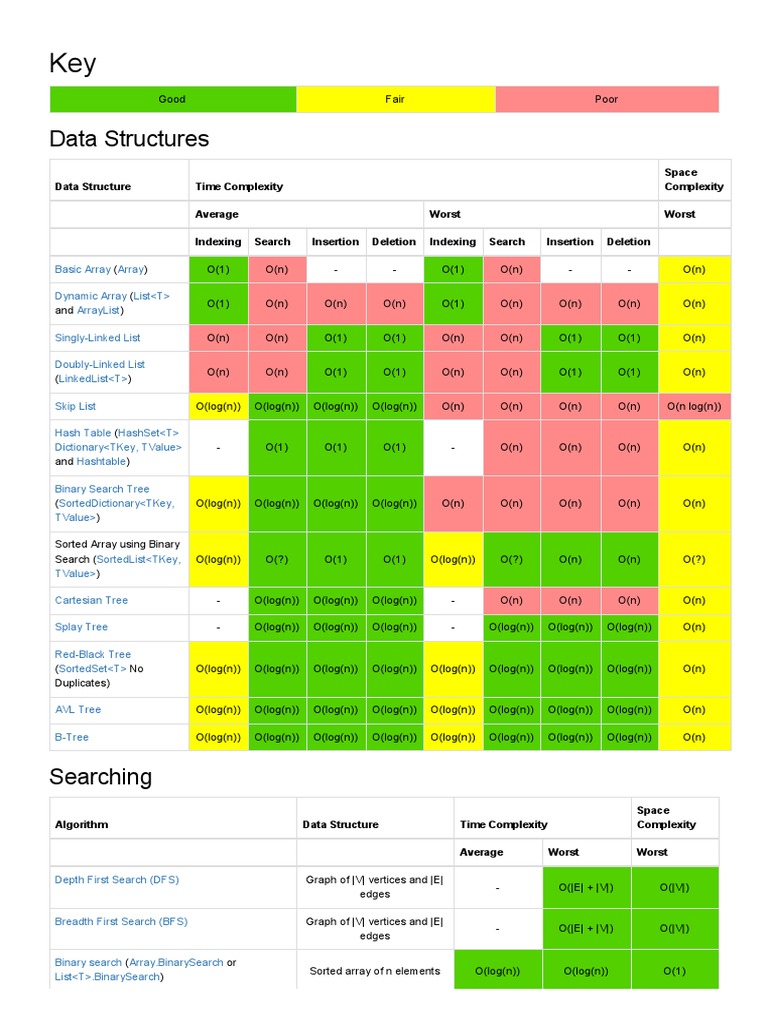Follow the Cartesian Tree link
The image size is (768, 1024).
(x=91, y=601)
